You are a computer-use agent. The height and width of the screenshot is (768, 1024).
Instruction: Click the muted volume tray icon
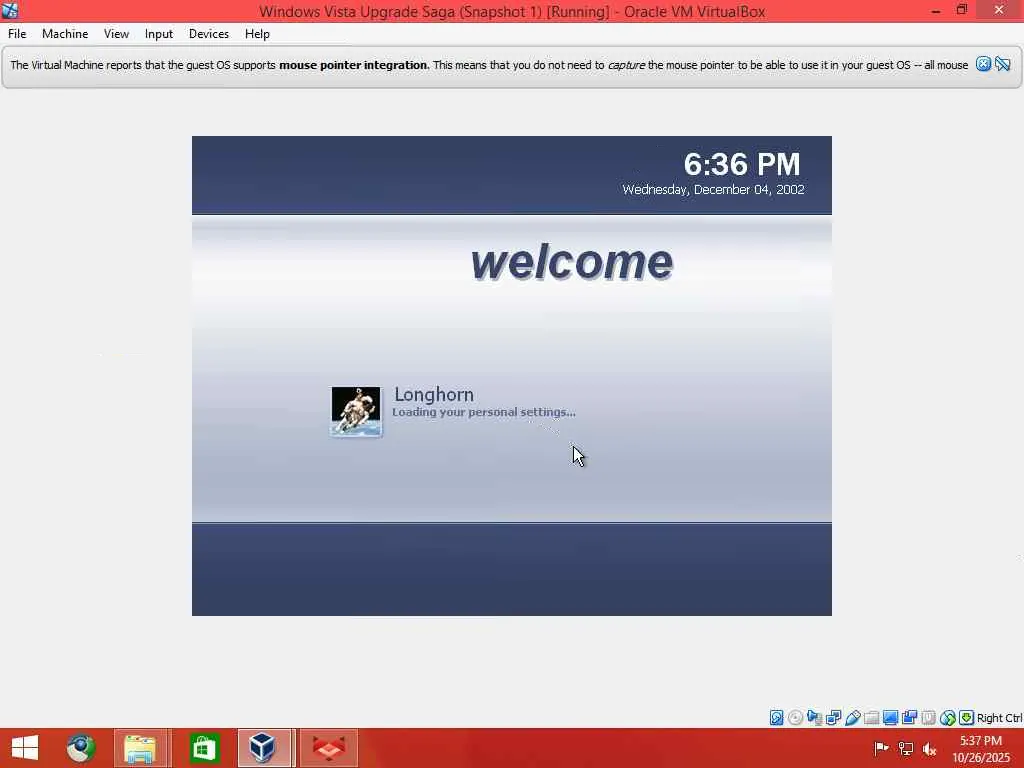coord(929,748)
